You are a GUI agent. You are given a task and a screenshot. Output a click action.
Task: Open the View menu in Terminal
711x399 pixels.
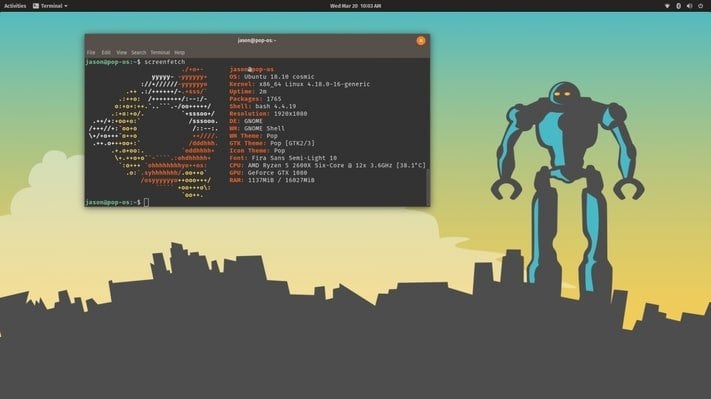[x=122, y=53]
